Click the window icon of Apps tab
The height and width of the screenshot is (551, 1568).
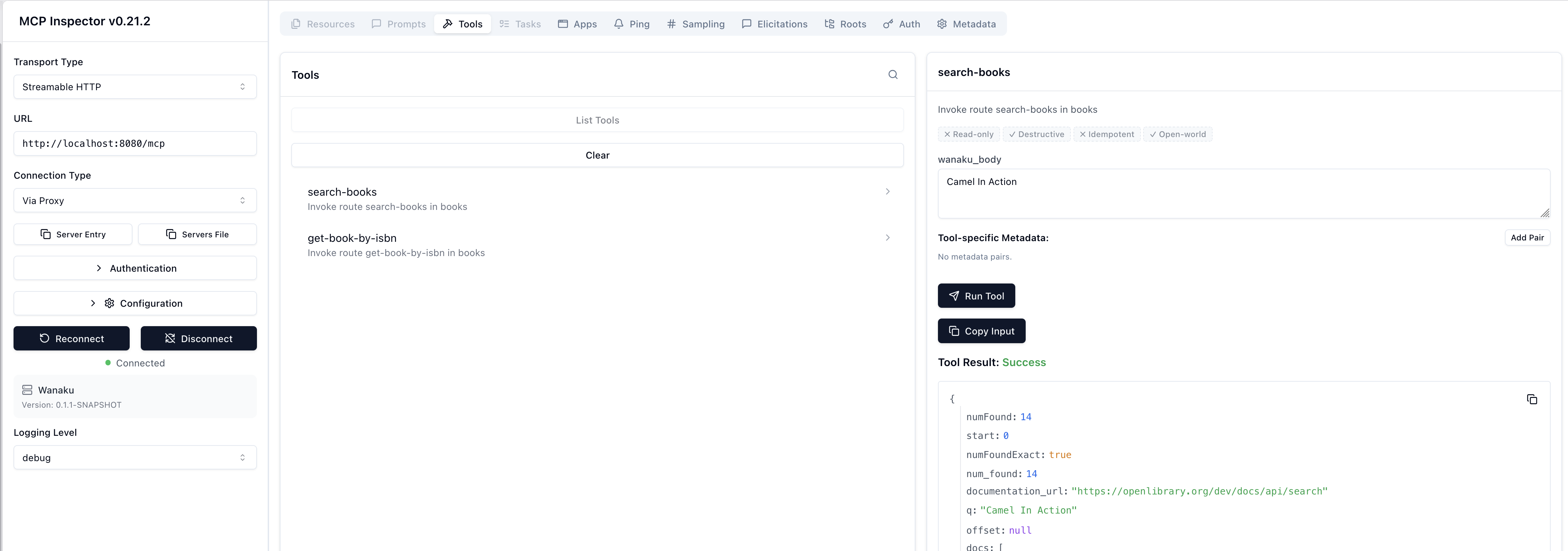562,24
